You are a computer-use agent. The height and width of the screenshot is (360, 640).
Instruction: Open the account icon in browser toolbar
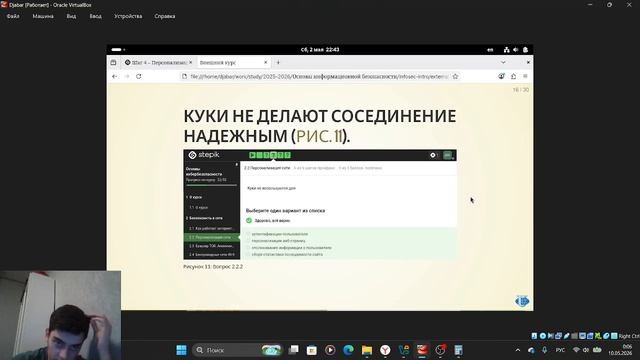click(x=501, y=76)
